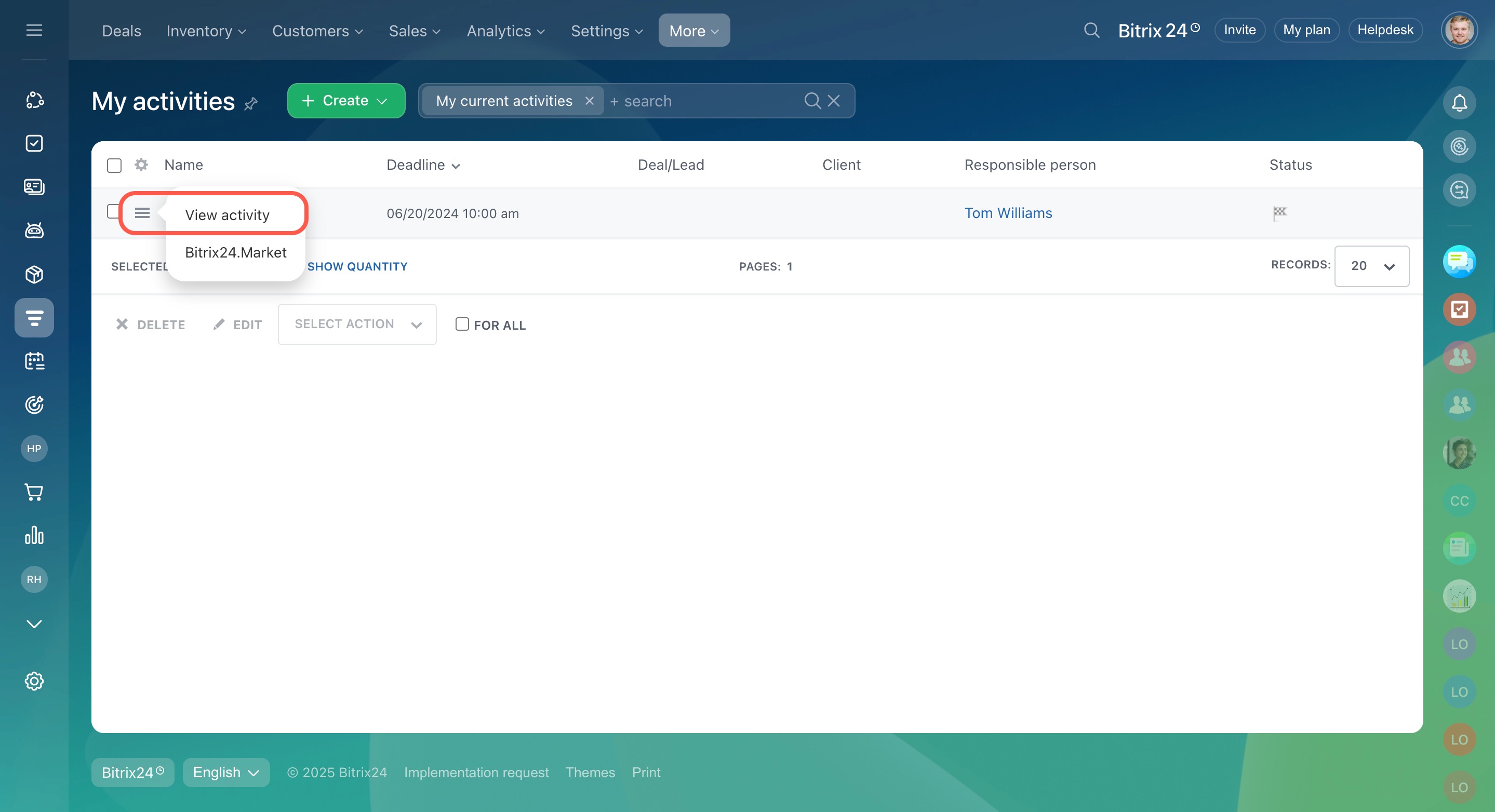This screenshot has height=812, width=1495.
Task: Open the SELECT ACTION dropdown
Action: click(x=357, y=324)
